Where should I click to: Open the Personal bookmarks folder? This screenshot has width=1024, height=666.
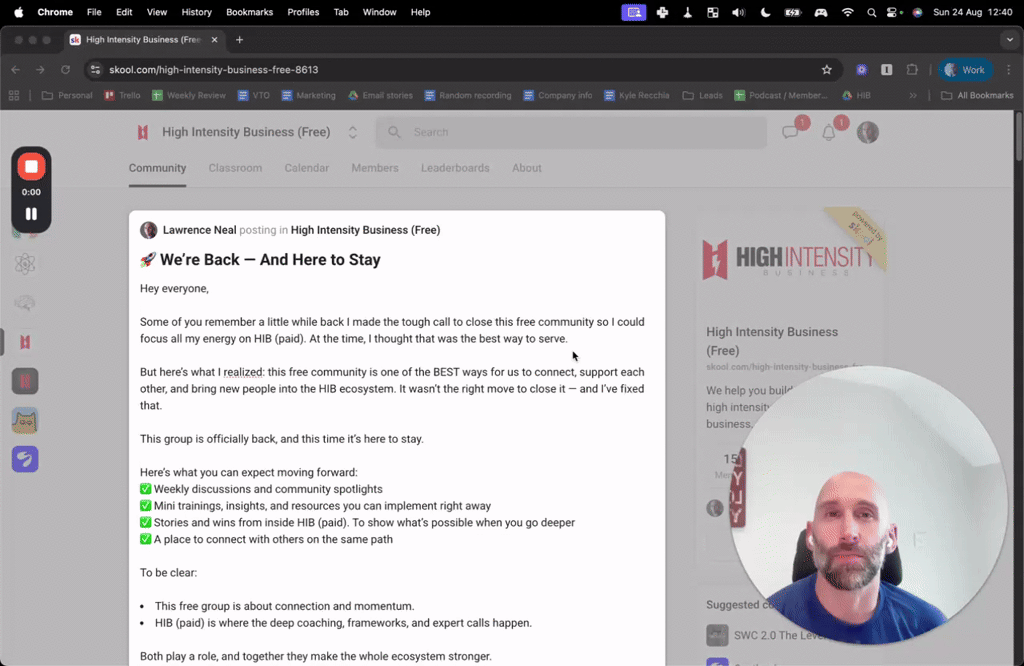coord(67,95)
